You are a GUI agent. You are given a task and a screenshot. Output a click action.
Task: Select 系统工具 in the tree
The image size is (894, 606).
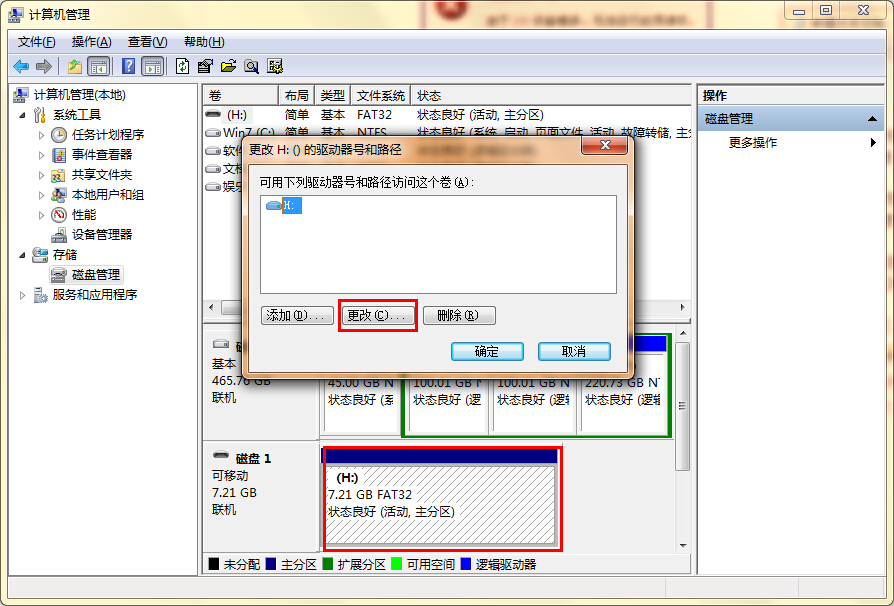click(77, 115)
